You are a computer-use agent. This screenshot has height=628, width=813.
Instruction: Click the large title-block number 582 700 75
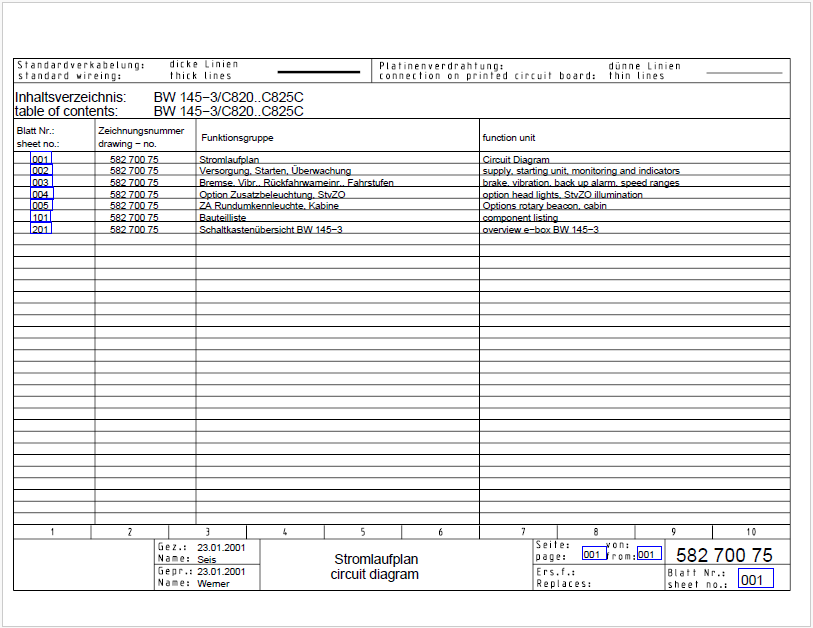click(x=724, y=555)
